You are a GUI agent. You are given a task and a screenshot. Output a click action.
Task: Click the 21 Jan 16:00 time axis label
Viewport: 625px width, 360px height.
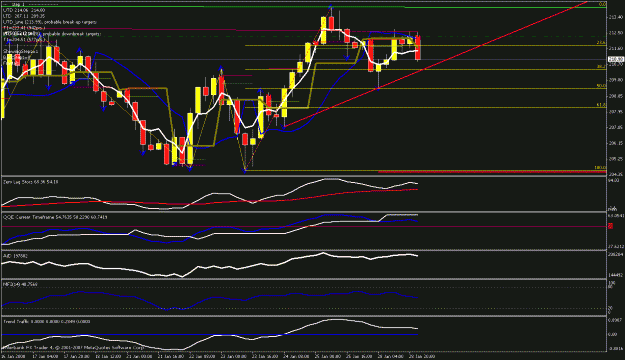pyautogui.click(x=171, y=356)
